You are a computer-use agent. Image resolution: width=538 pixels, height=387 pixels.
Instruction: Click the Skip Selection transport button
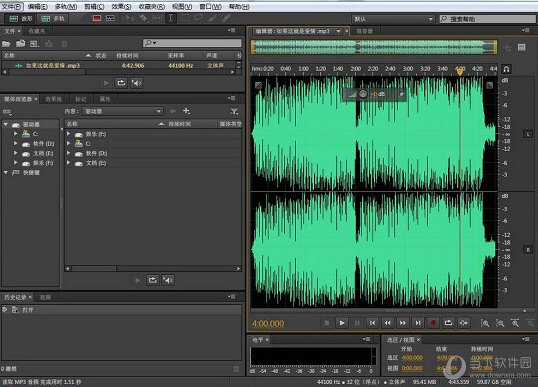pyautogui.click(x=463, y=323)
